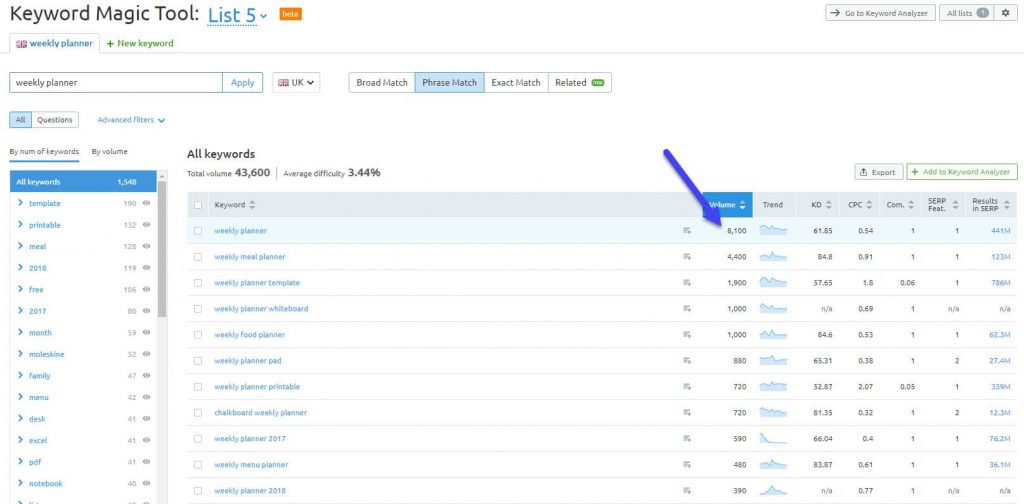Click the Export button
The image size is (1024, 504).
click(879, 172)
